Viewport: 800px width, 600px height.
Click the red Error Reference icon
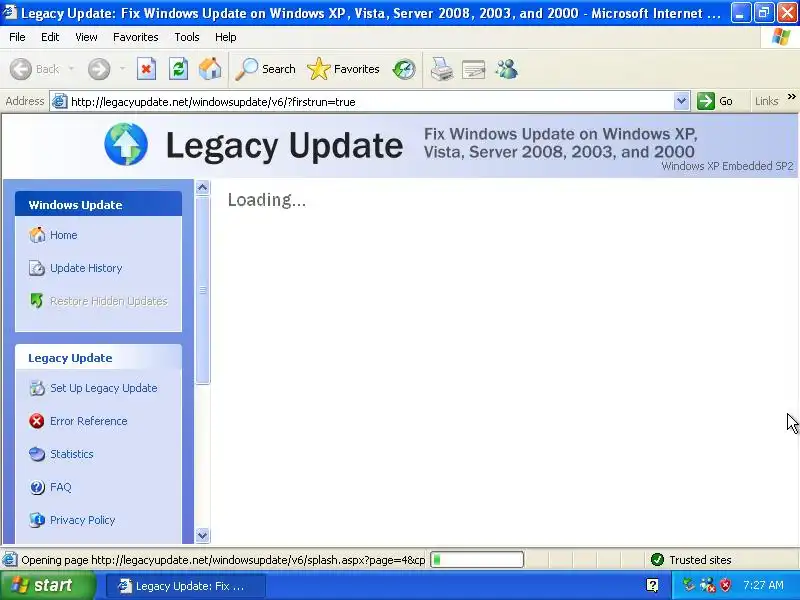pyautogui.click(x=37, y=421)
